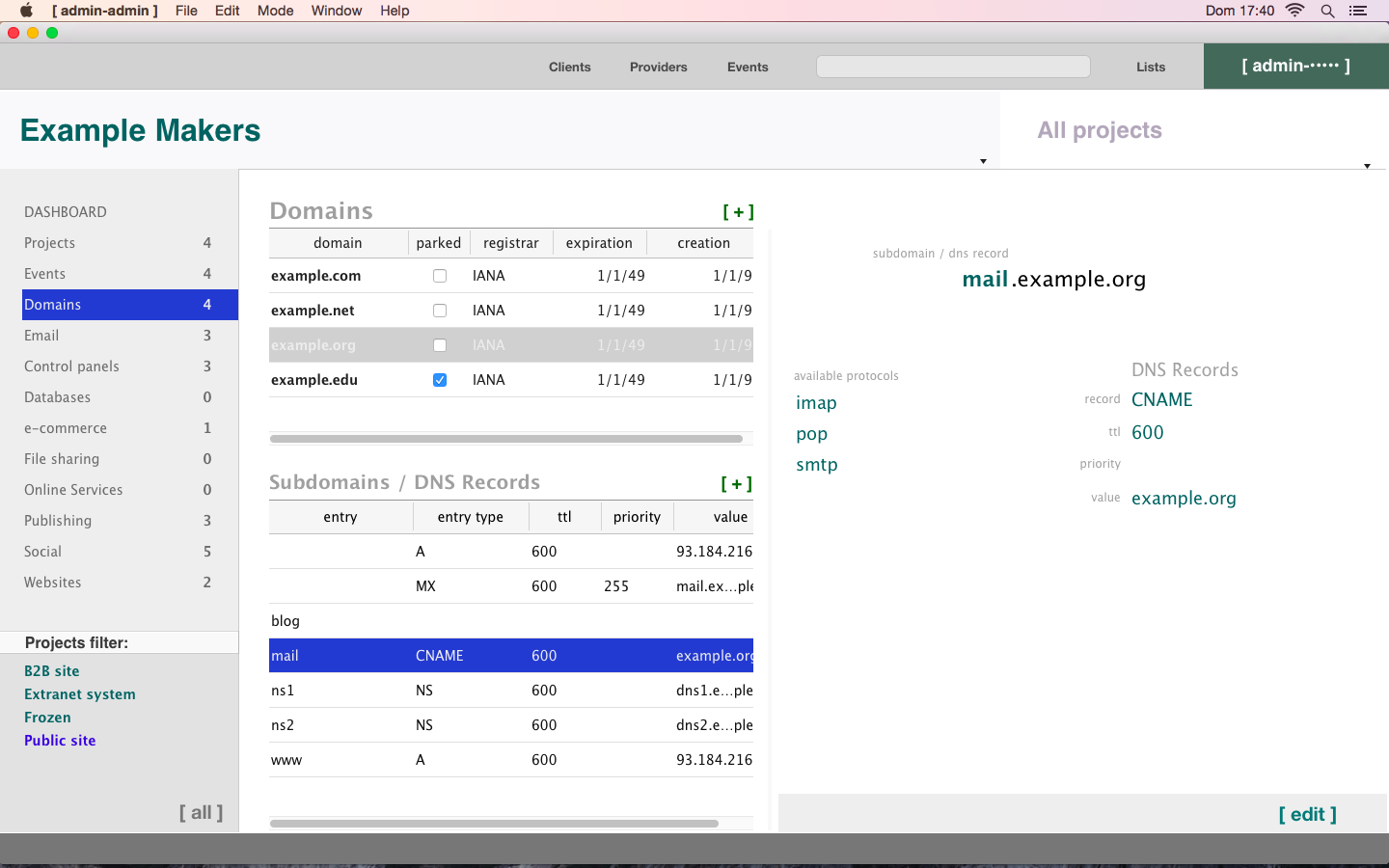
Task: Expand the Example Makers client dropdown
Action: click(x=983, y=161)
